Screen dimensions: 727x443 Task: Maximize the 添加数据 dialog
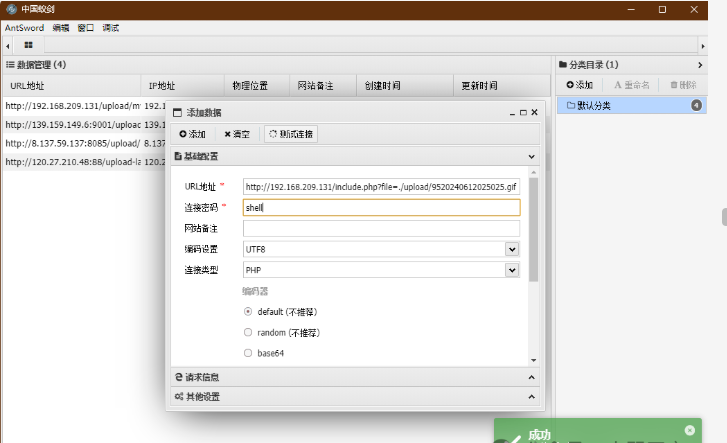(x=523, y=113)
